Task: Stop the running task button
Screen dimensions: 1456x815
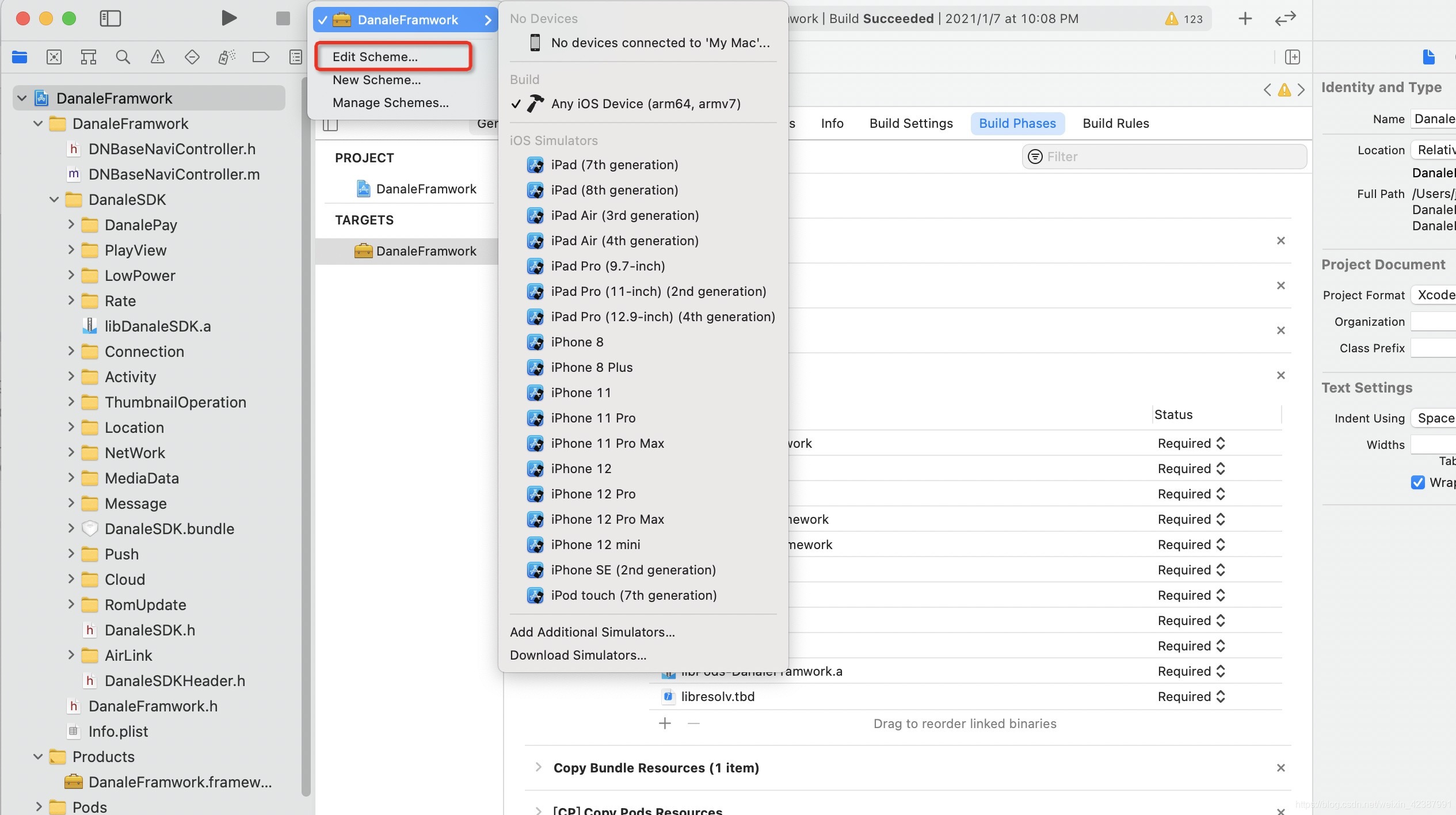Action: tap(283, 18)
